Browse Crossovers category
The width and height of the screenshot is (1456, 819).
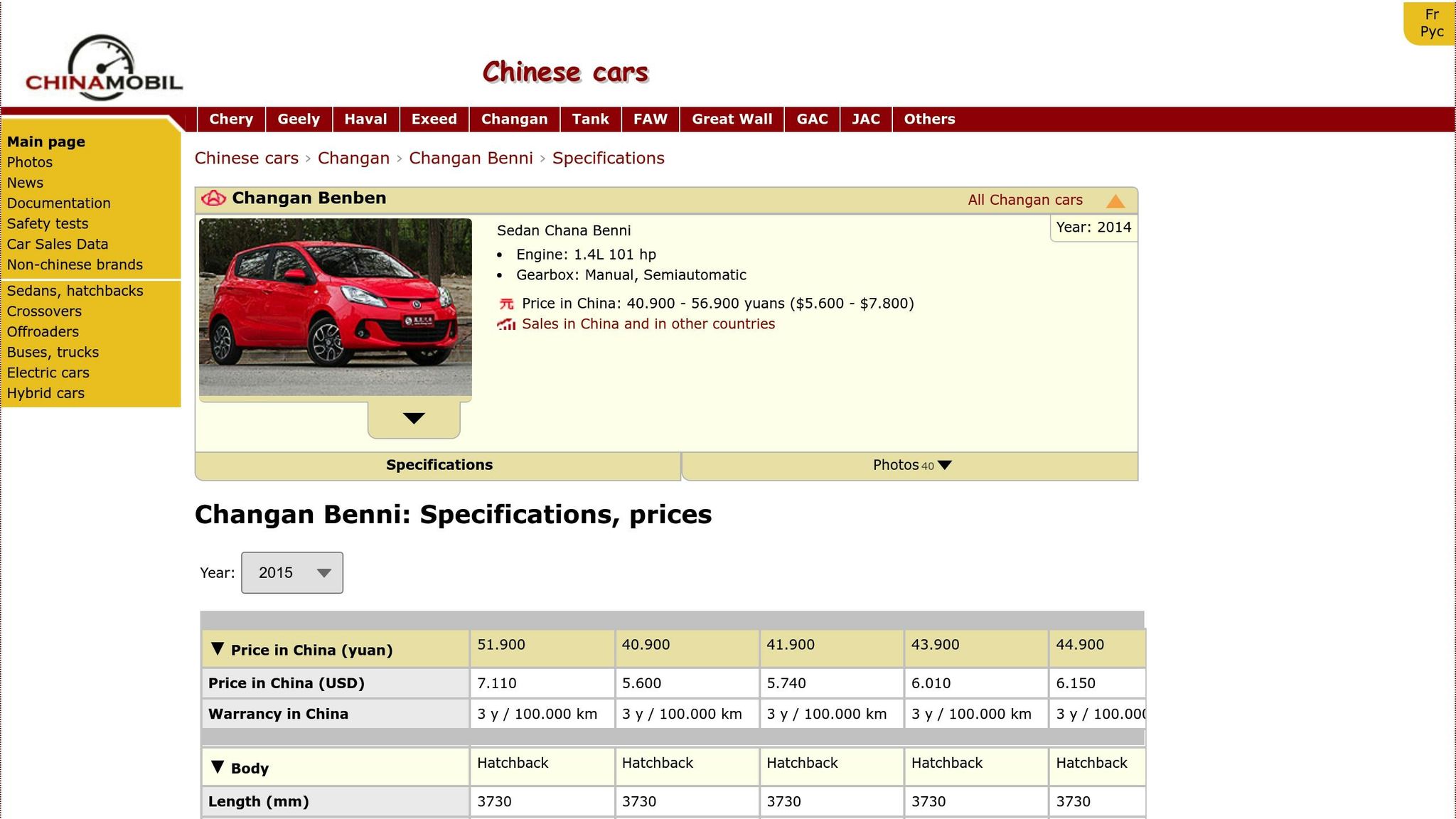pos(44,312)
